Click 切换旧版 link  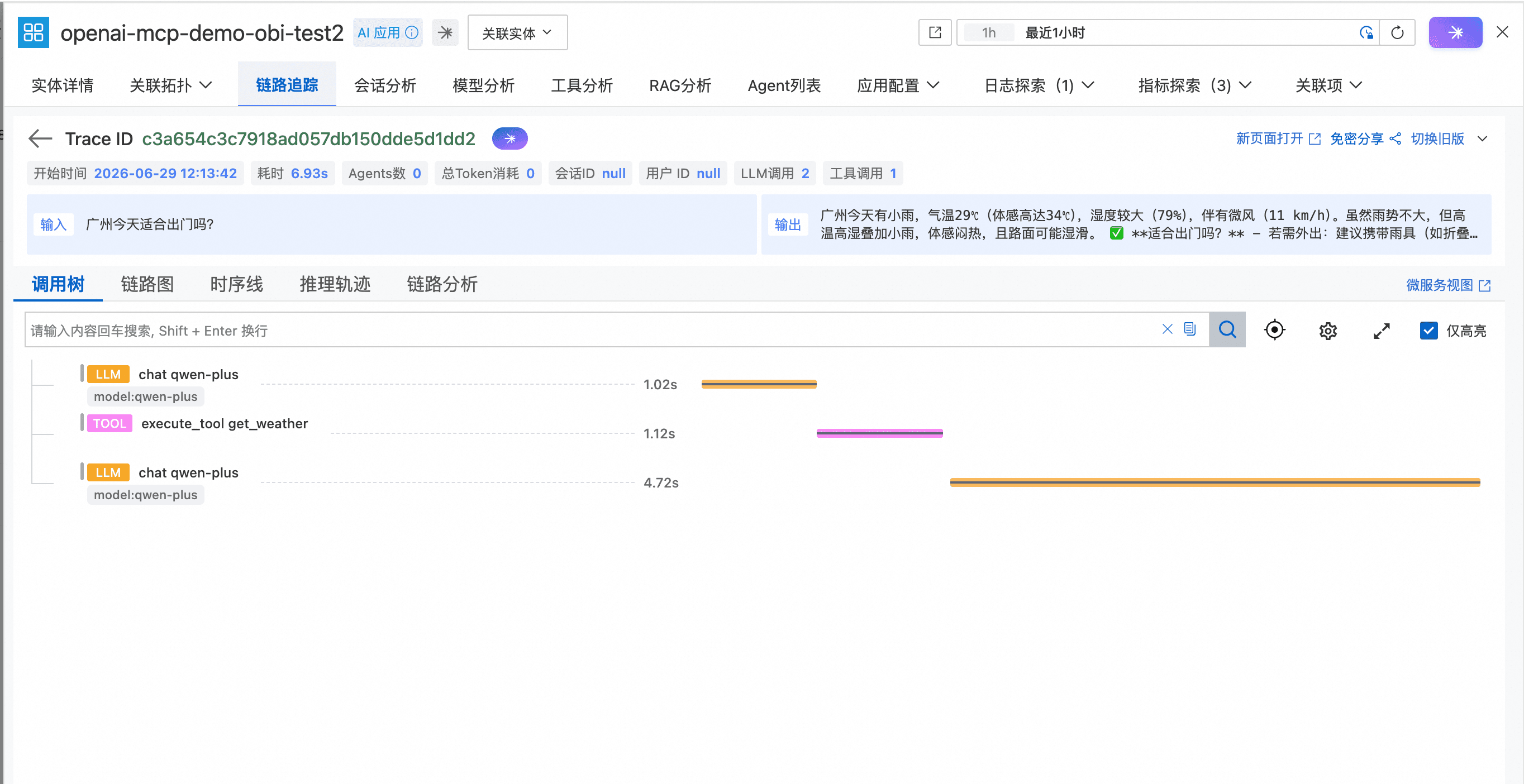[x=1437, y=138]
